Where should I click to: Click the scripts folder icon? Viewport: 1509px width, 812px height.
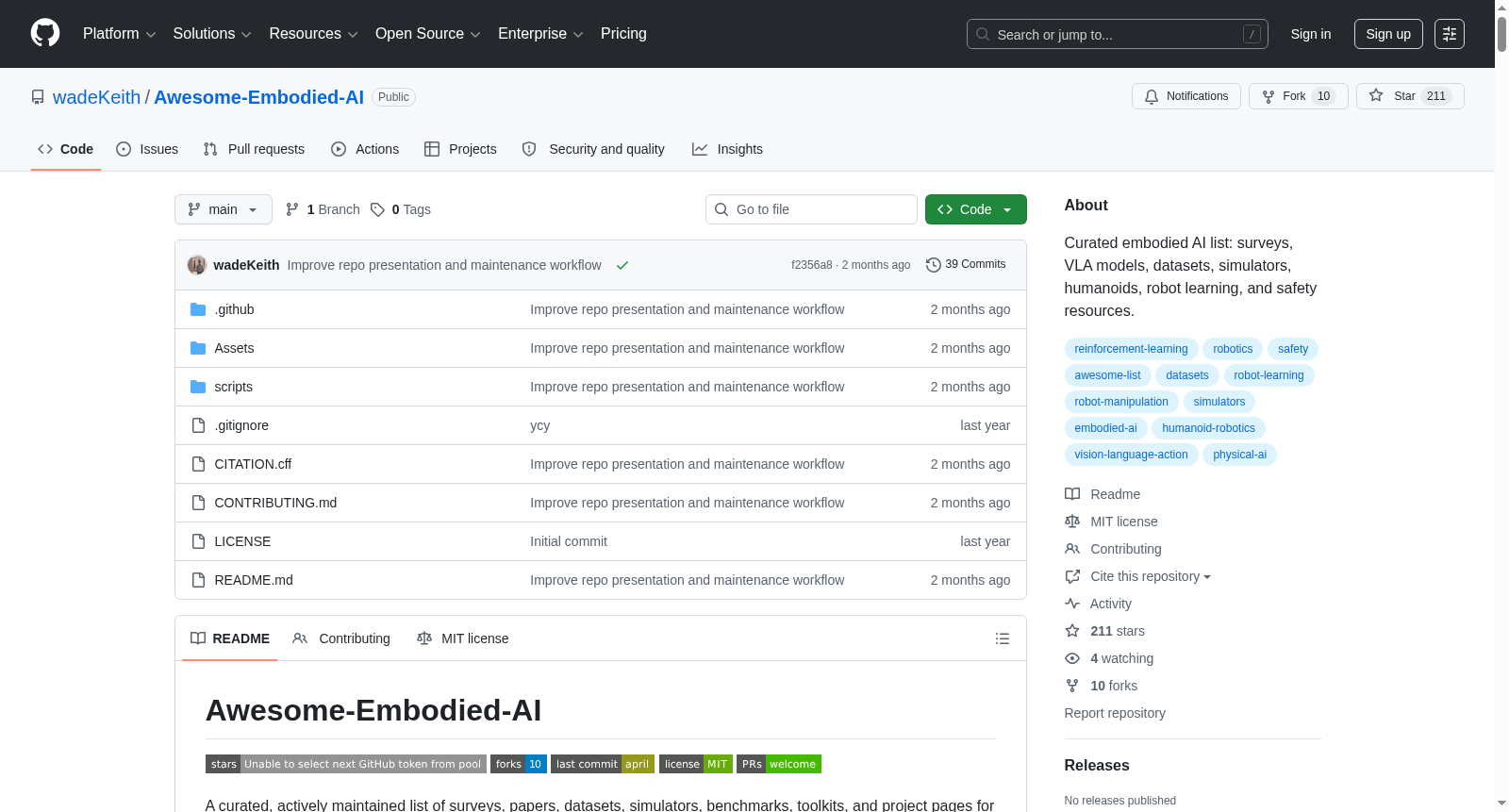point(198,387)
